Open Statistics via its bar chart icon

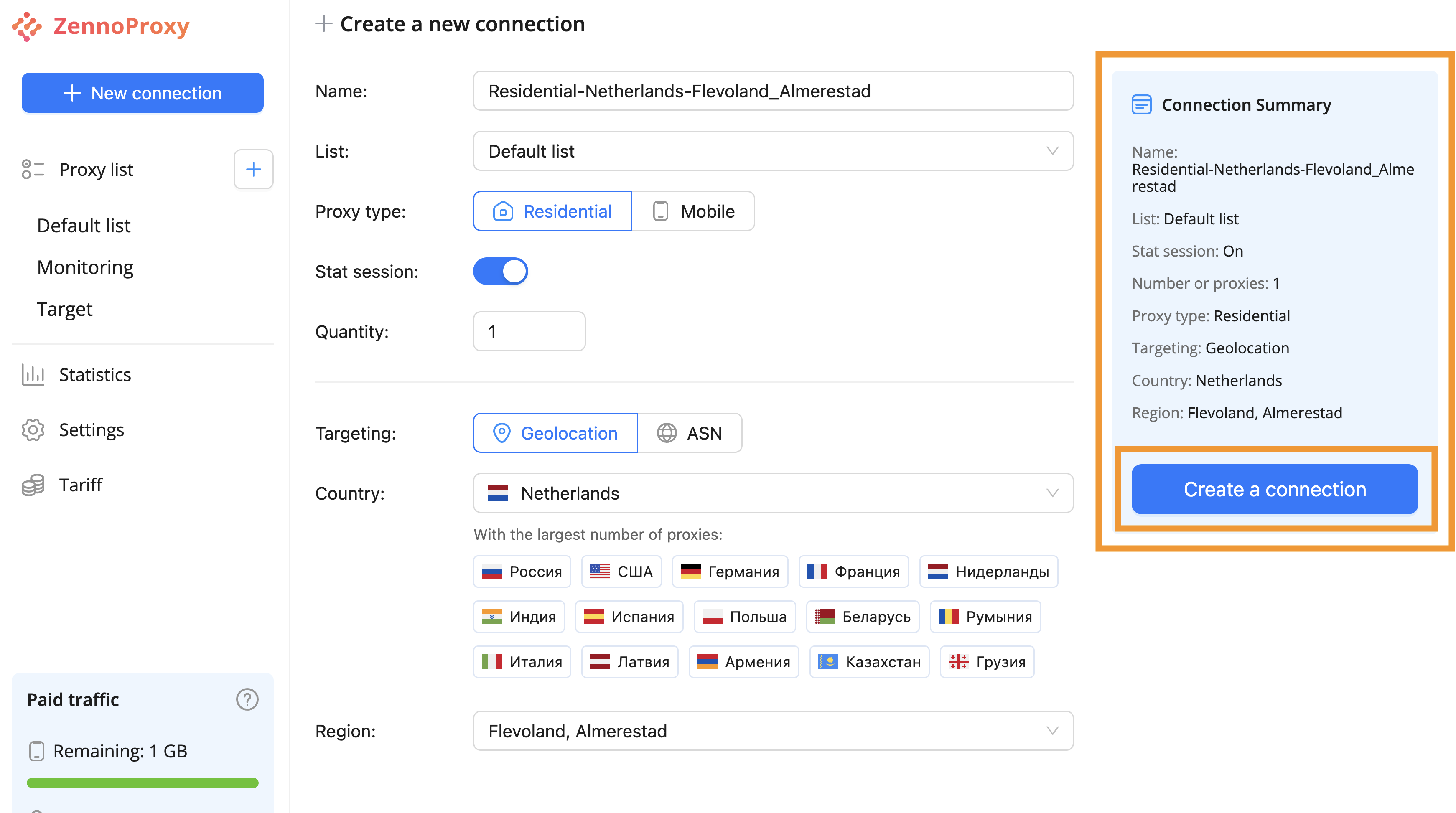33,375
